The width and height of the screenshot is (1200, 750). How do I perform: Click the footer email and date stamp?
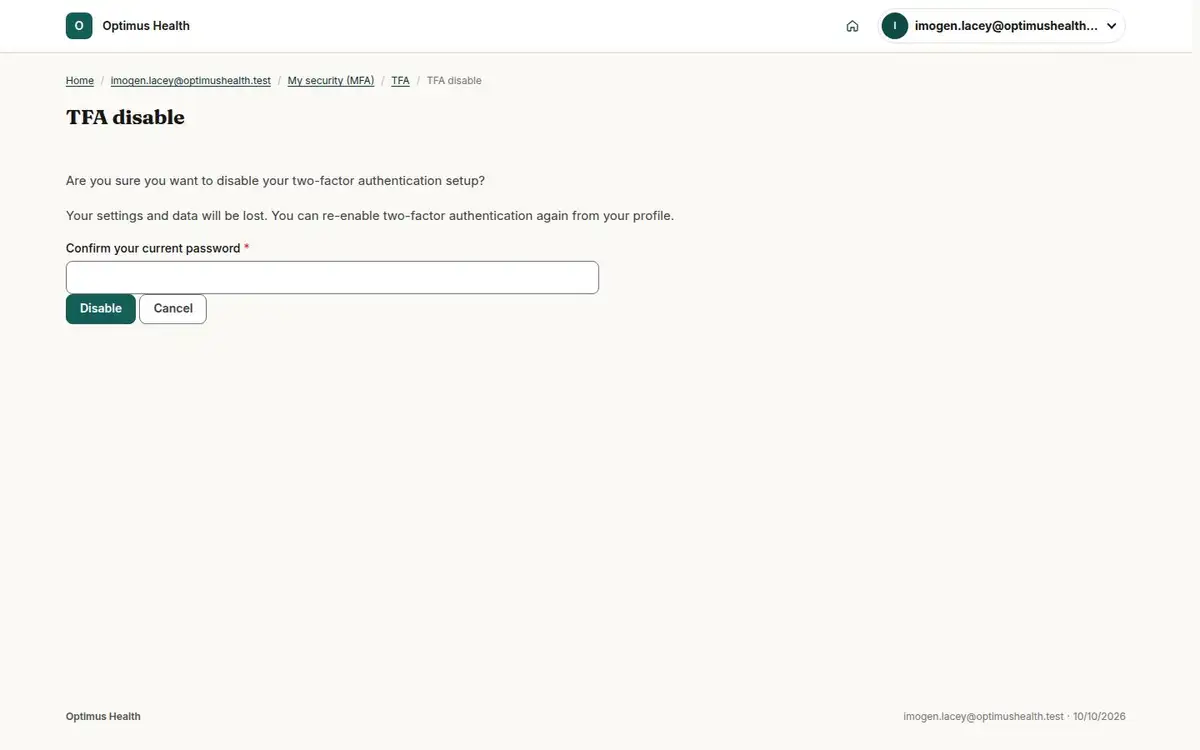[x=1014, y=716]
